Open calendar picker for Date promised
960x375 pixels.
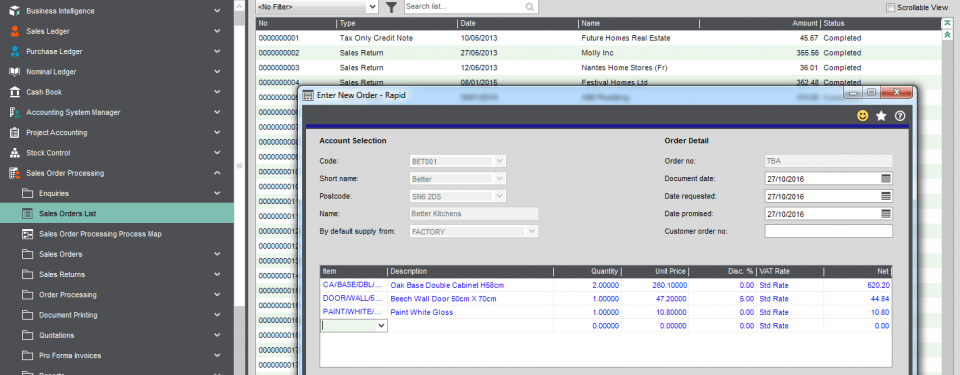click(x=886, y=214)
